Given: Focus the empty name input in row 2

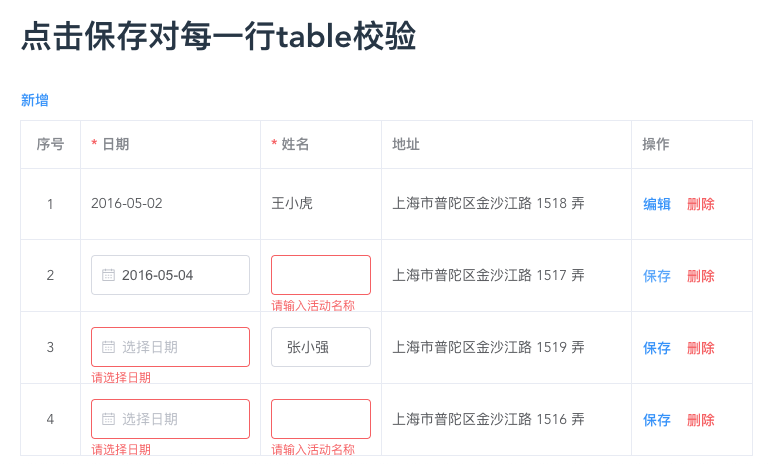Looking at the screenshot, I should pyautogui.click(x=321, y=275).
